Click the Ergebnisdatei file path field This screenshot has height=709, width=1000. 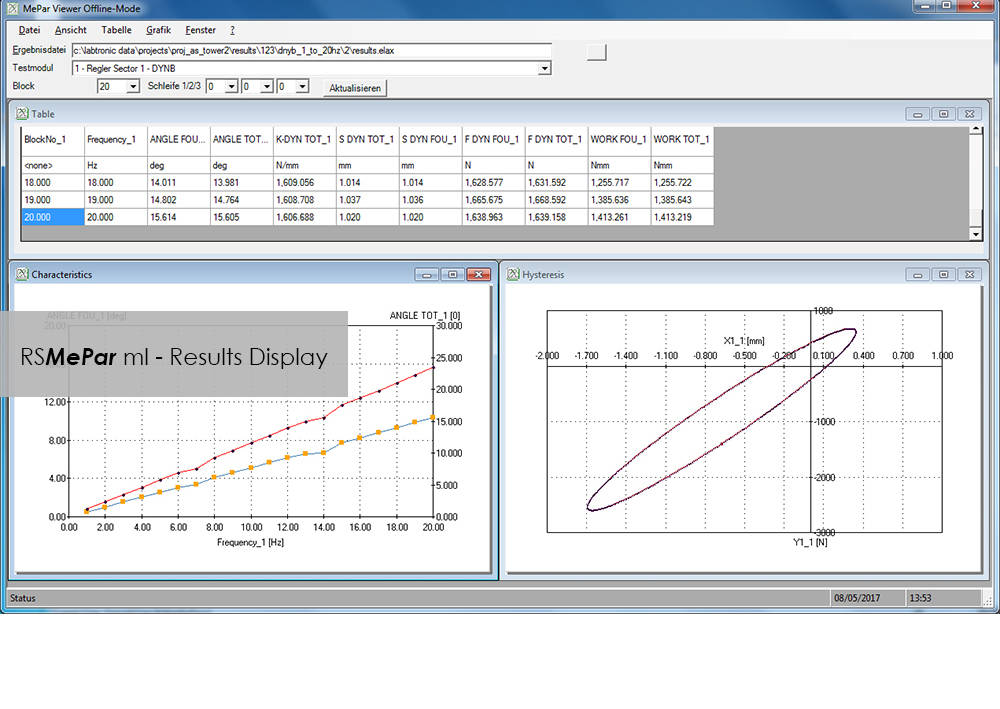311,50
